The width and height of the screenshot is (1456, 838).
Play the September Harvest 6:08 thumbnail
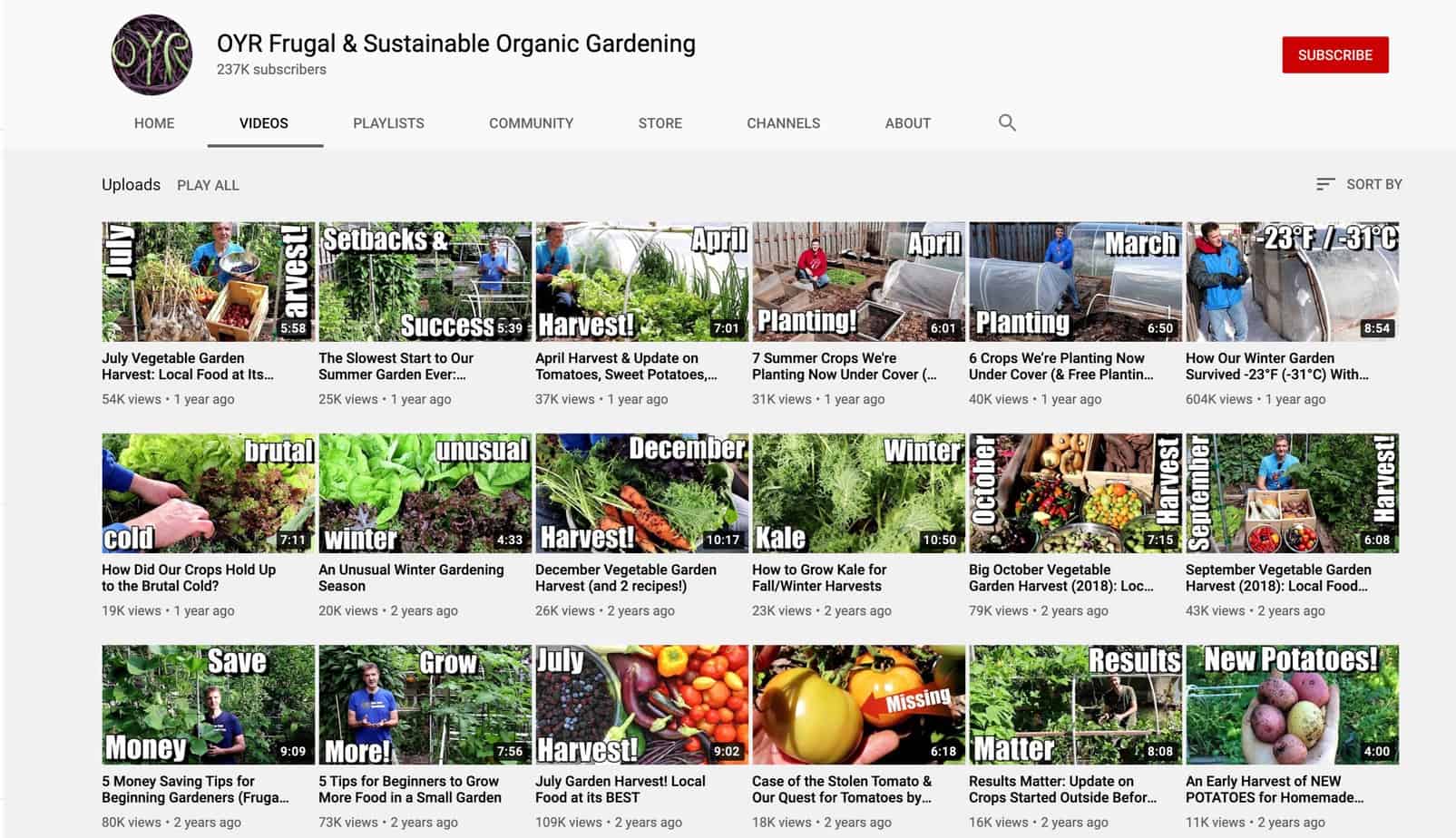(1292, 492)
